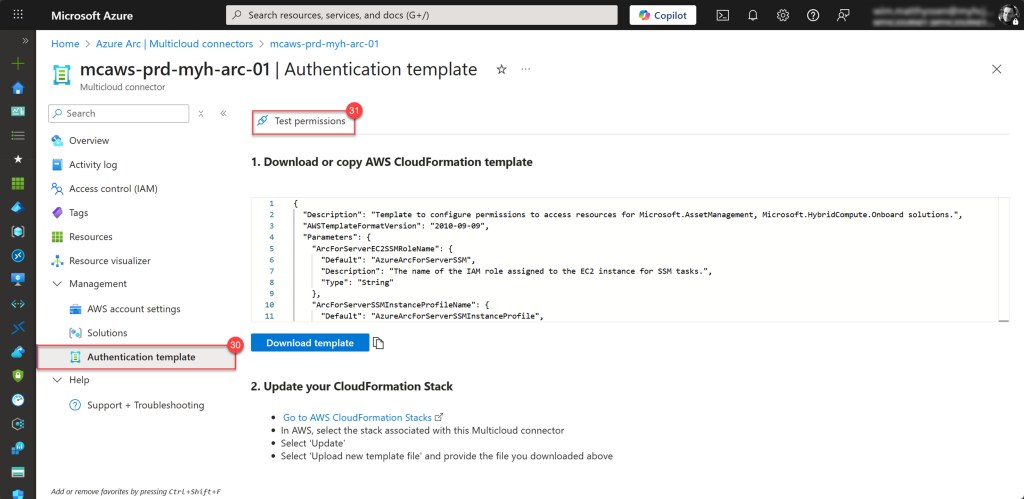Add page to favorites with star icon
The height and width of the screenshot is (499, 1024).
coord(501,69)
